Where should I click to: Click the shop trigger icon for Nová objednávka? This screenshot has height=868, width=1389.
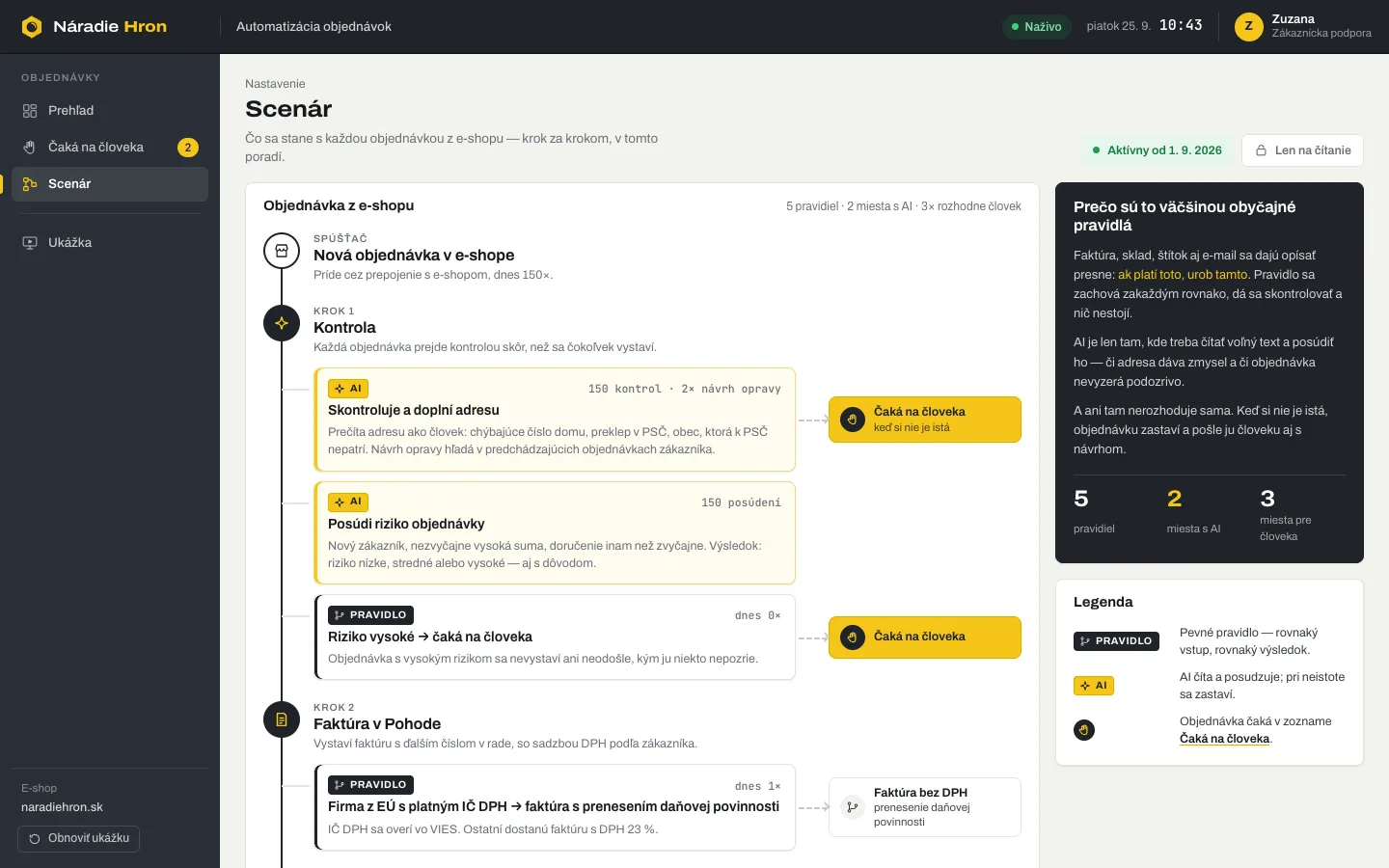coord(282,251)
